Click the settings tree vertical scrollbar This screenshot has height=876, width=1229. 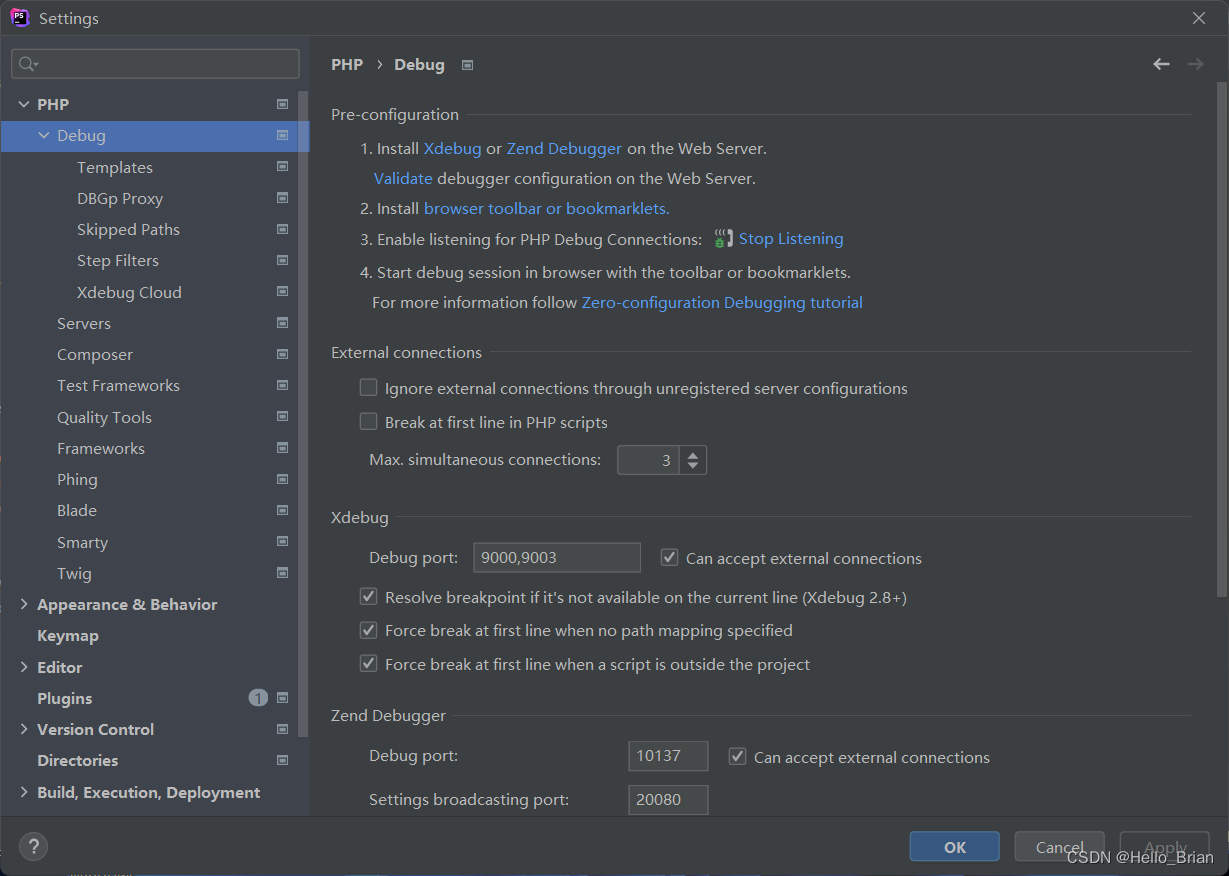coord(303,414)
